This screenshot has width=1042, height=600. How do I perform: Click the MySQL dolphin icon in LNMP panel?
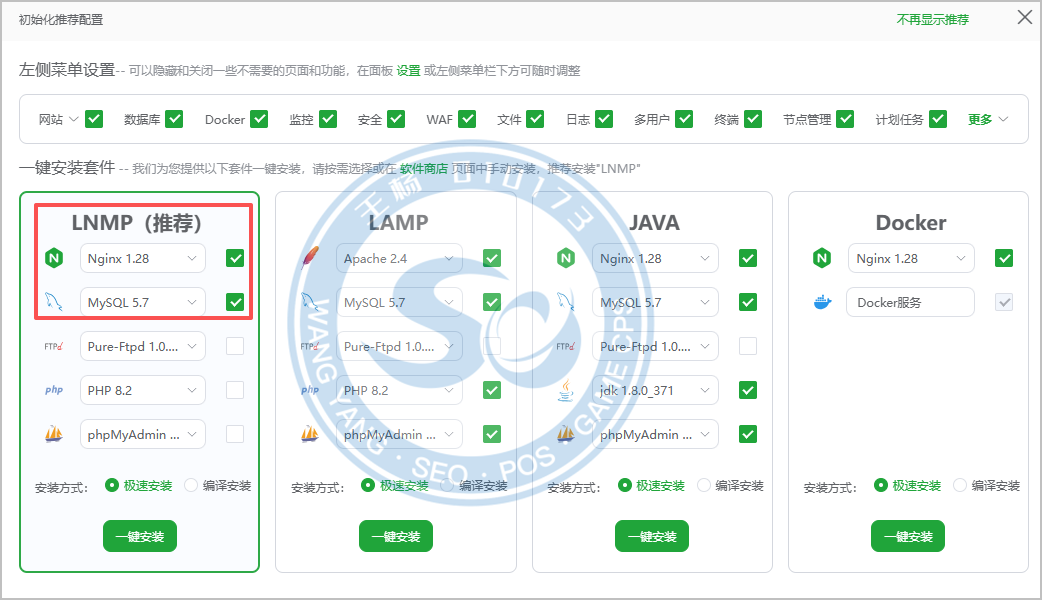[x=54, y=302]
